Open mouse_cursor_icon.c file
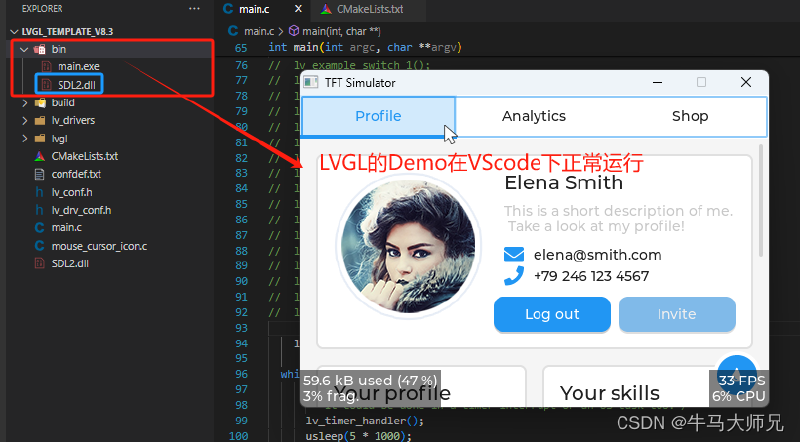This screenshot has height=442, width=800. (x=99, y=246)
